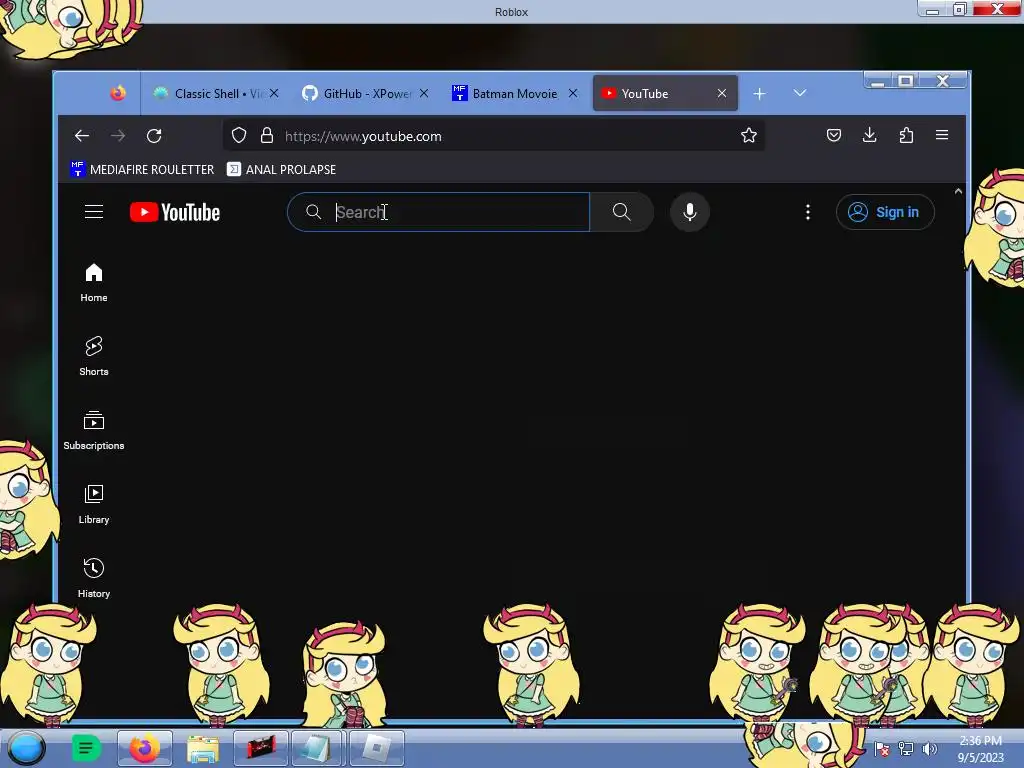Expand the list all tabs chevron
The width and height of the screenshot is (1024, 768).
pos(799,93)
